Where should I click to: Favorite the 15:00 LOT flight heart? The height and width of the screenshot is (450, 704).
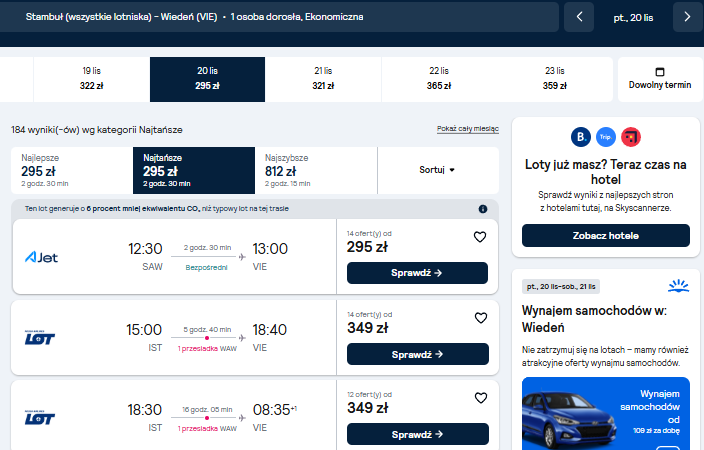coord(481,318)
